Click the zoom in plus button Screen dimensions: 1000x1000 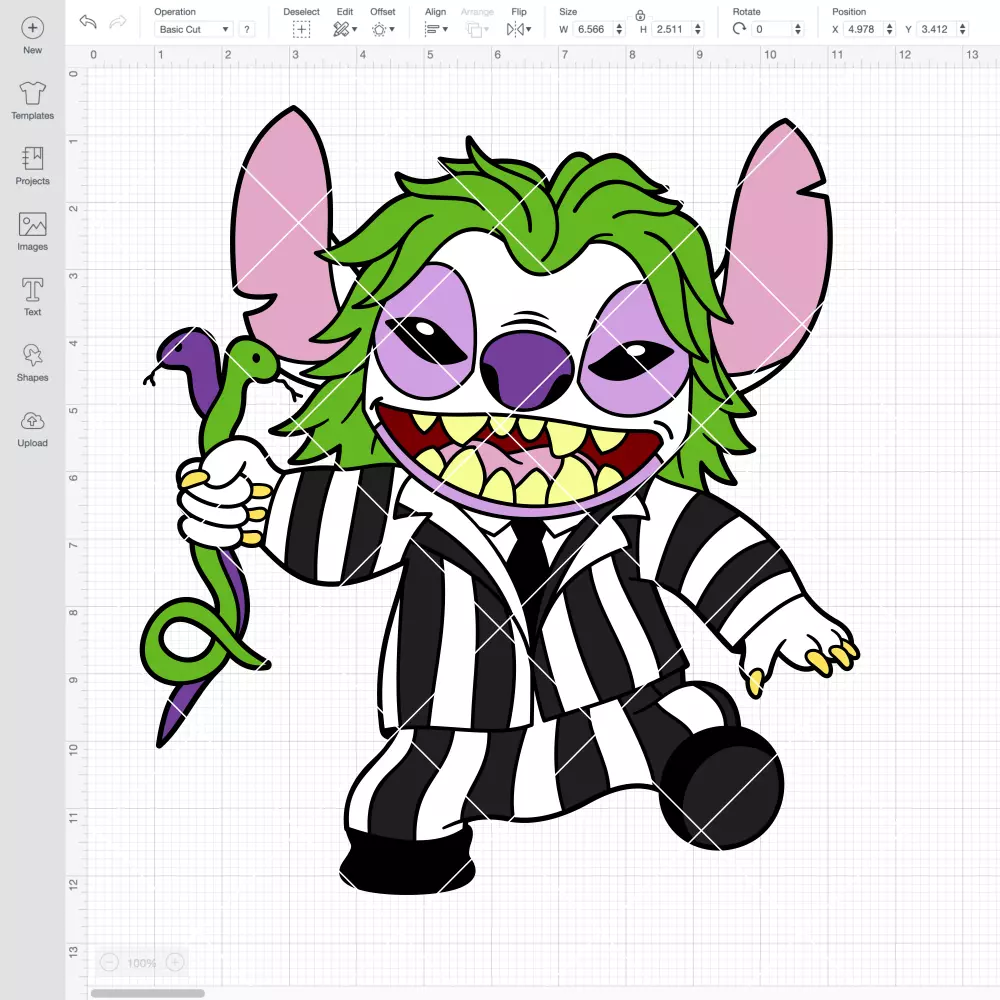pos(175,962)
